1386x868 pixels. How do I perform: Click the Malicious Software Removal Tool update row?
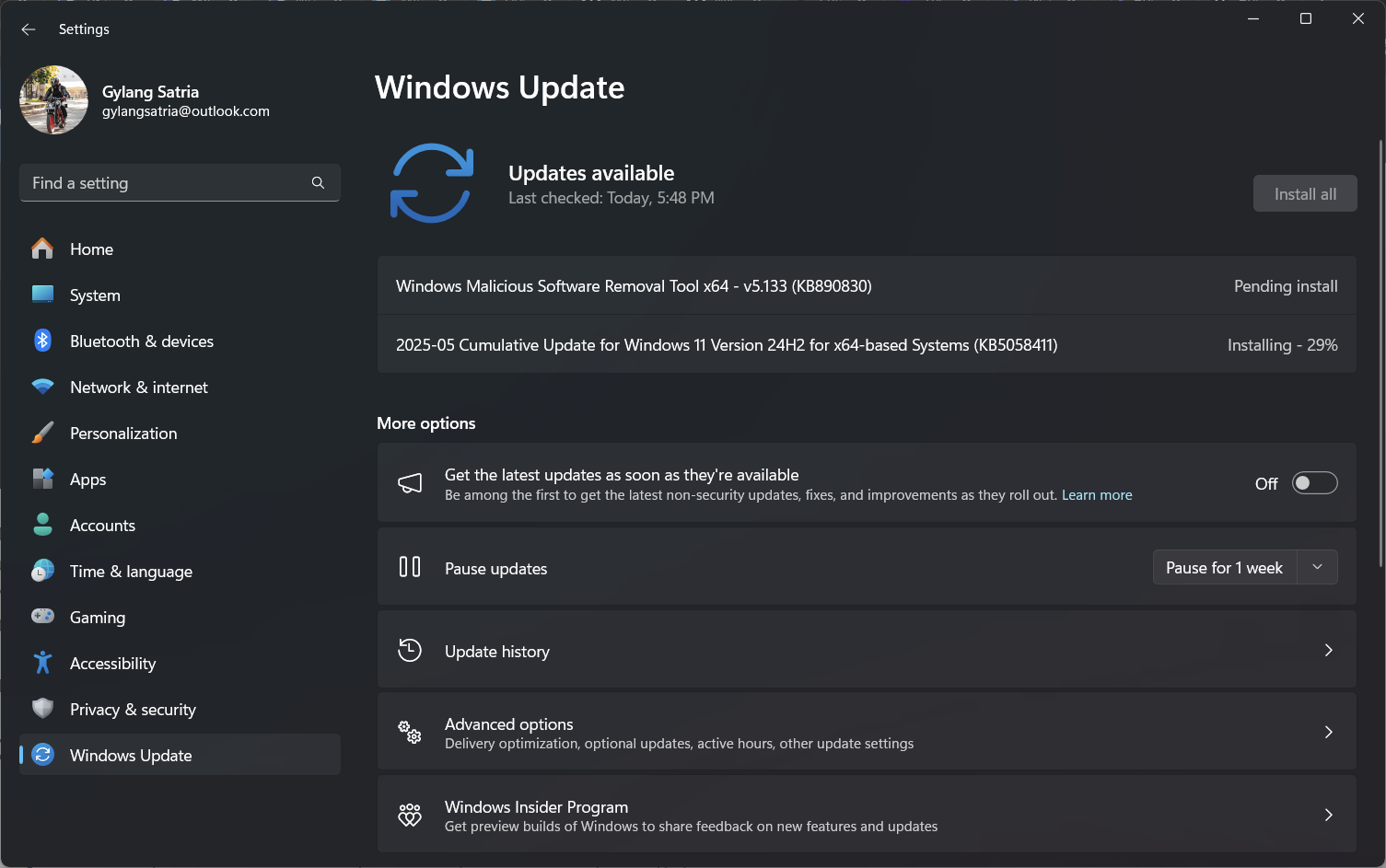(x=867, y=285)
